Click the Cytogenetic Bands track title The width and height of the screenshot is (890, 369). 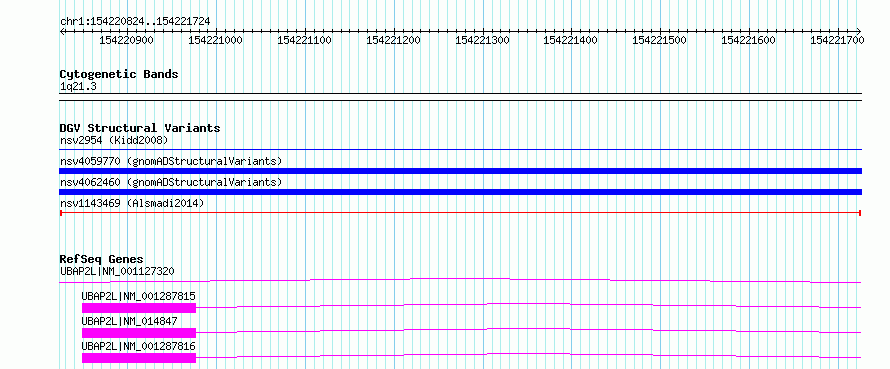point(119,74)
